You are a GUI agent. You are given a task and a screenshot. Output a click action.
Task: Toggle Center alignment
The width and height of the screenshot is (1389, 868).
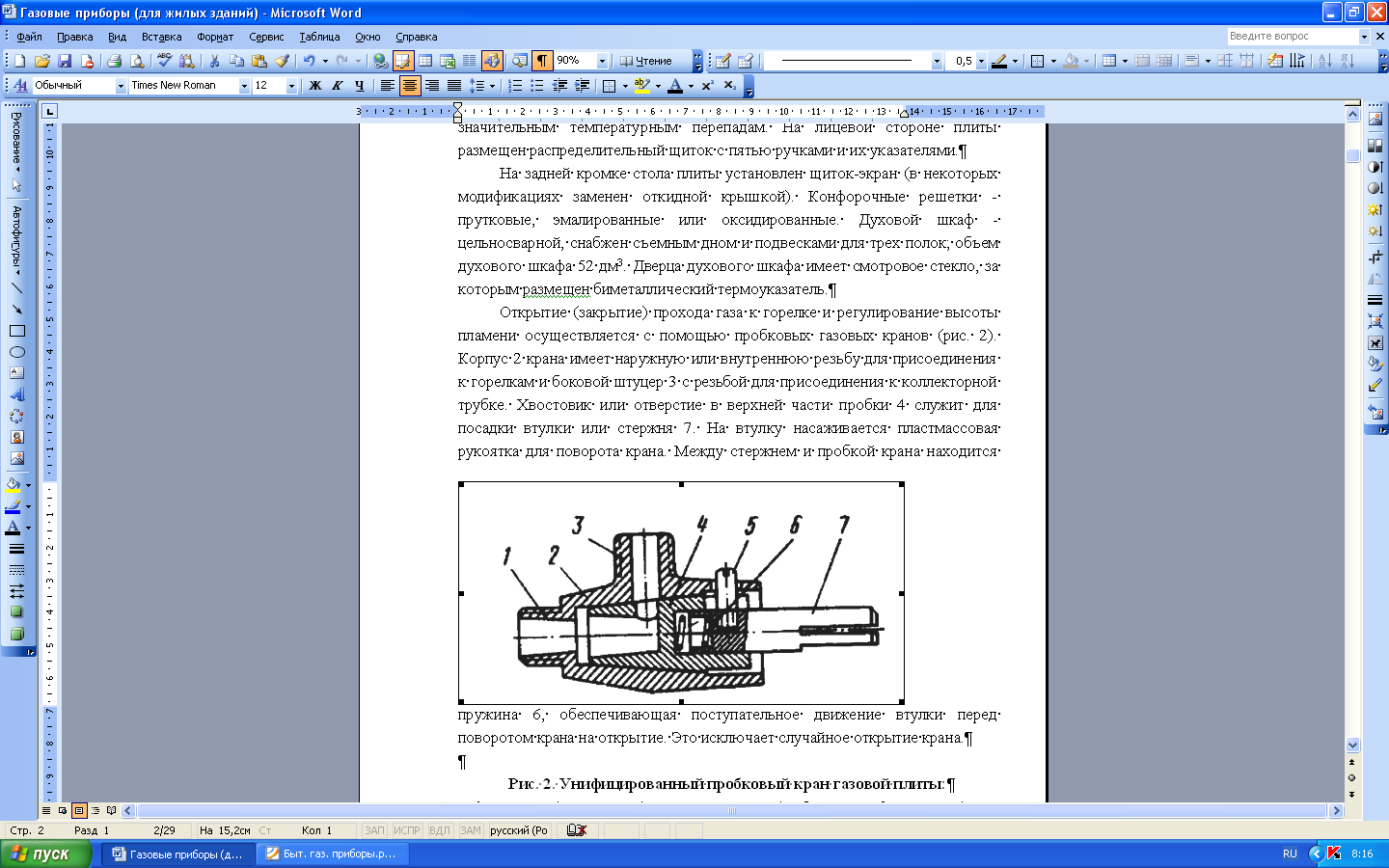410,86
